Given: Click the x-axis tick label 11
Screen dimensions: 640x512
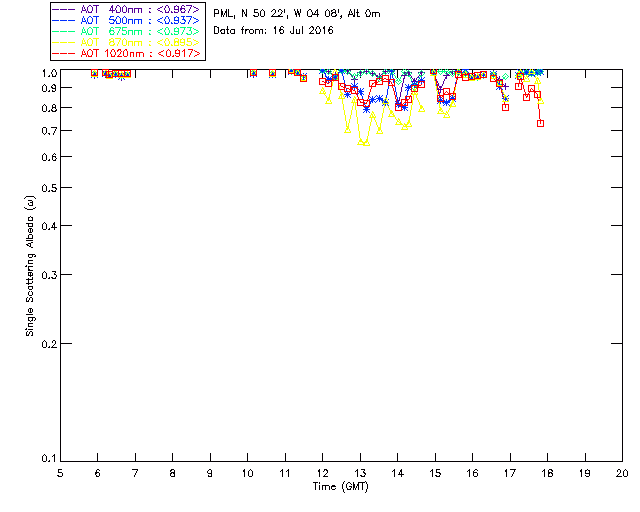Looking at the screenshot, I should [x=285, y=473].
